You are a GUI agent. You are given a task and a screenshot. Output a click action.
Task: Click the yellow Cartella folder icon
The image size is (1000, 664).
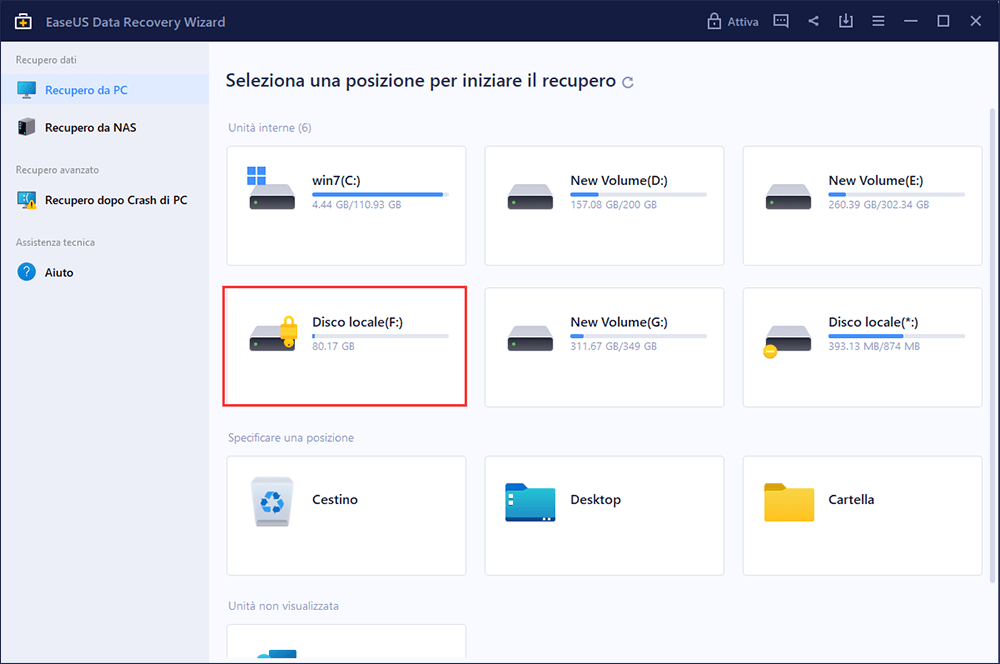coord(789,503)
